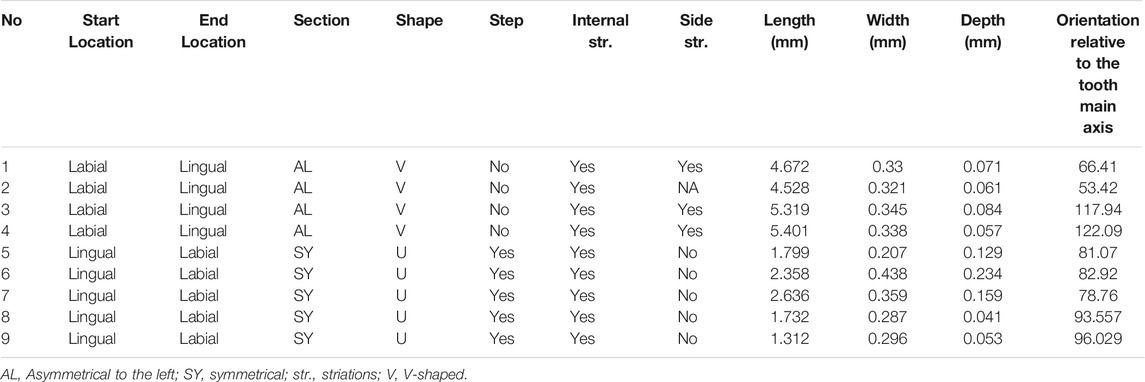Click the orientation relative to tooth axis header
The height and width of the screenshot is (382, 1145).
[x=1098, y=74]
